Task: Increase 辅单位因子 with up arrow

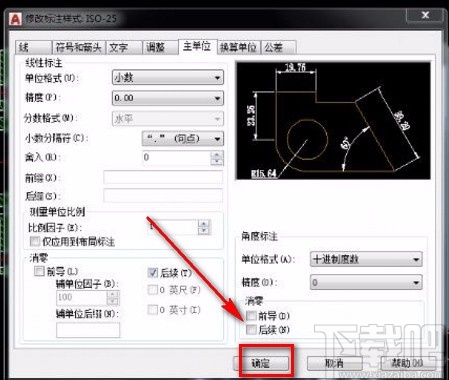Action: (113, 294)
